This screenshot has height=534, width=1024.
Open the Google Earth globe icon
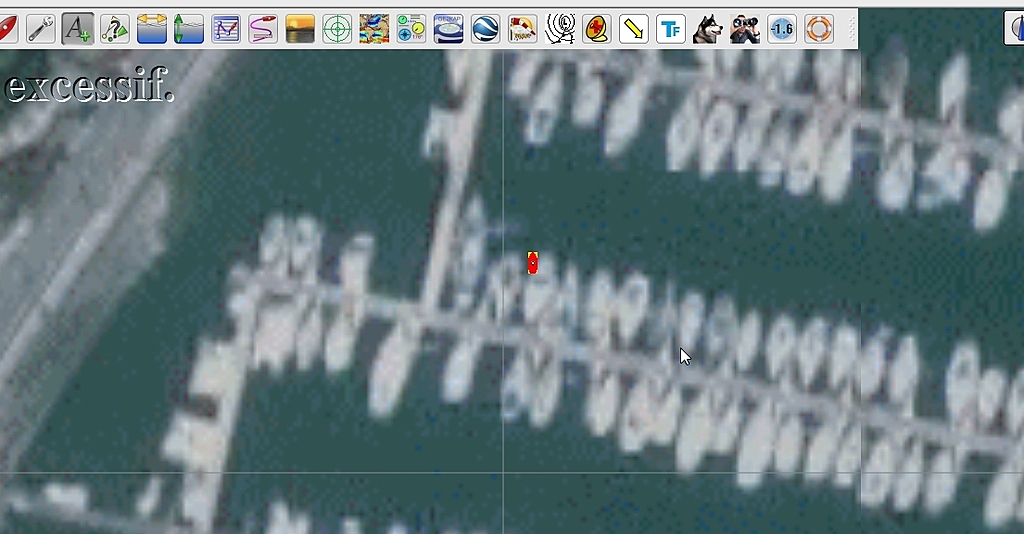pyautogui.click(x=485, y=29)
